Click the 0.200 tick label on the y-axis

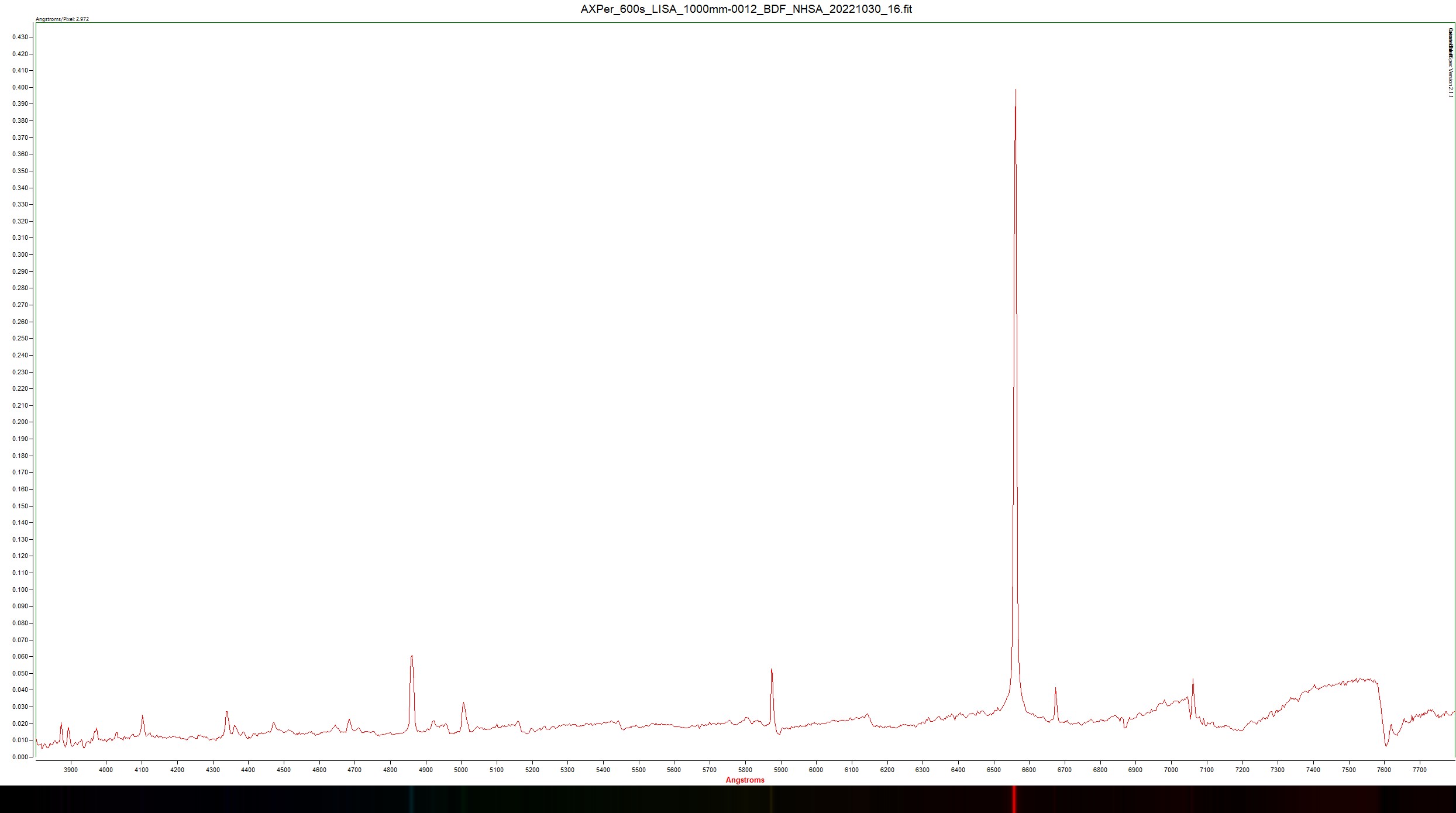click(20, 422)
